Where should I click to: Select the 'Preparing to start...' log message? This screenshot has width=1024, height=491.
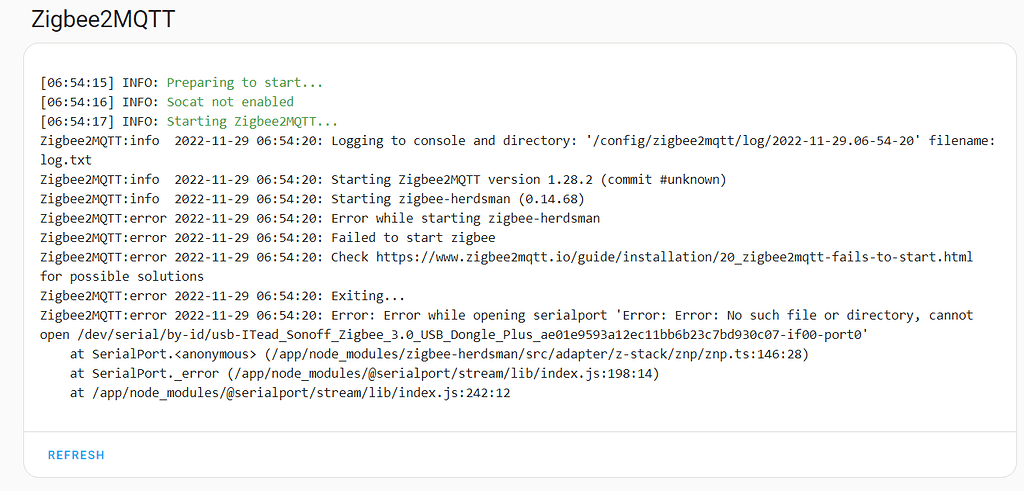[244, 82]
